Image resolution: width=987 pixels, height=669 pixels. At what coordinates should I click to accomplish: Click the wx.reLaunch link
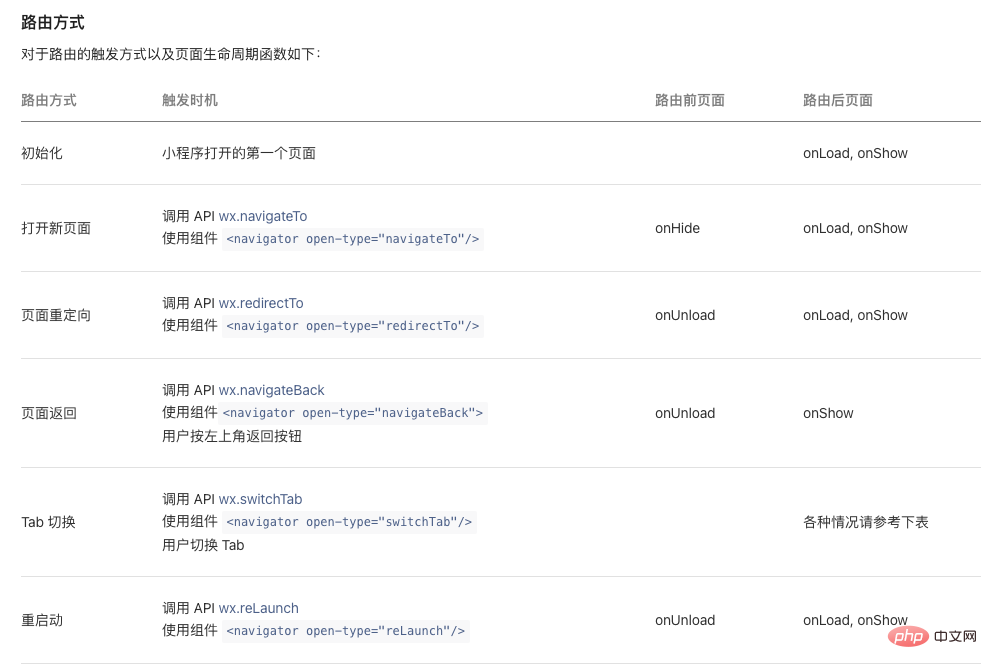pyautogui.click(x=259, y=608)
